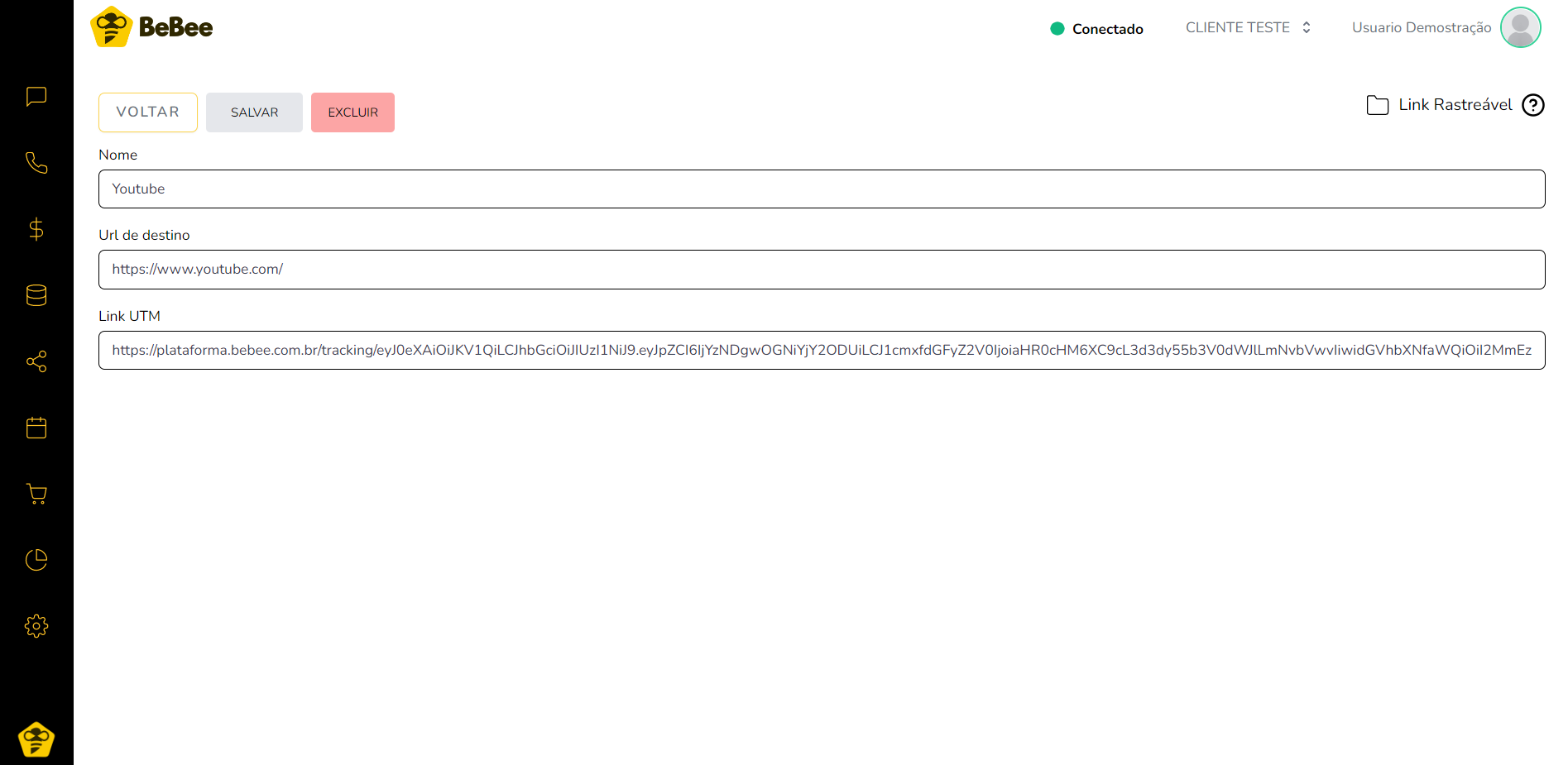Focus the Url de destino field
Viewport: 1568px width, 765px height.
pos(821,270)
